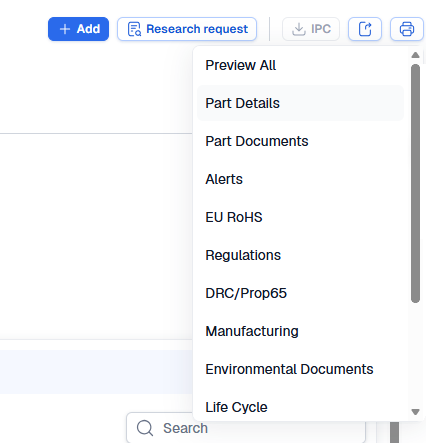Open the Research request dialog
The image size is (426, 443).
[x=187, y=29]
